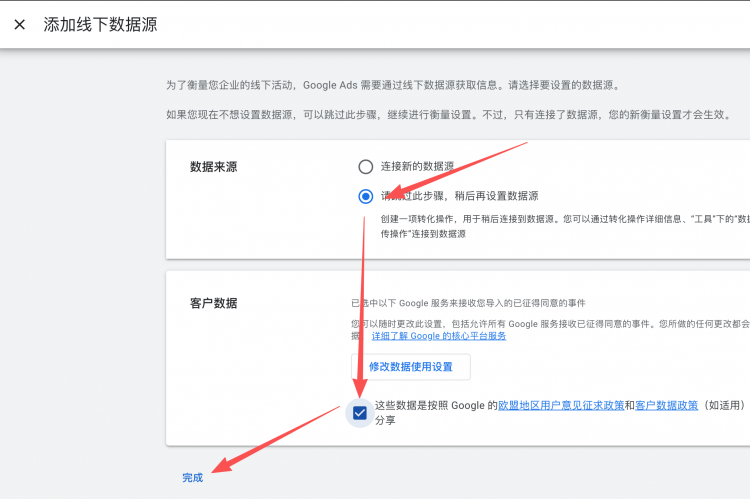Click the intro paragraph mentioning Google Ads
The image size is (750, 499).
point(400,86)
